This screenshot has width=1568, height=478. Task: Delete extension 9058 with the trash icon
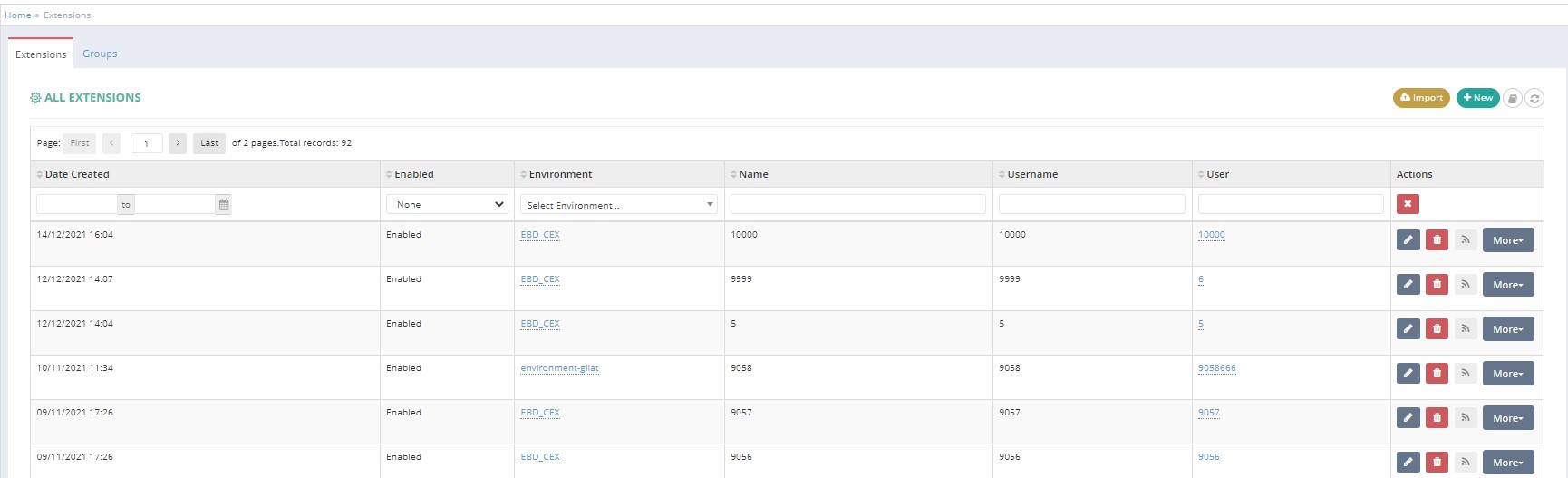[x=1437, y=374]
